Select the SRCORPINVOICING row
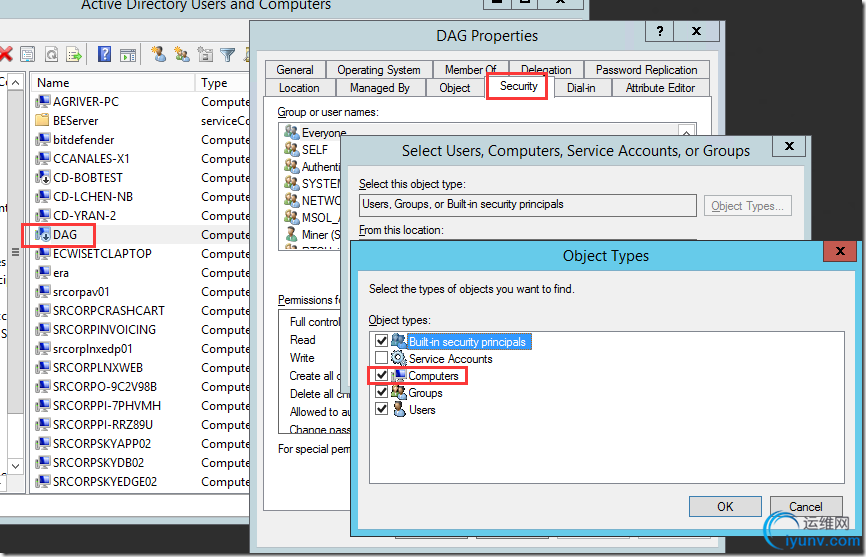The height and width of the screenshot is (557, 866). (141, 330)
